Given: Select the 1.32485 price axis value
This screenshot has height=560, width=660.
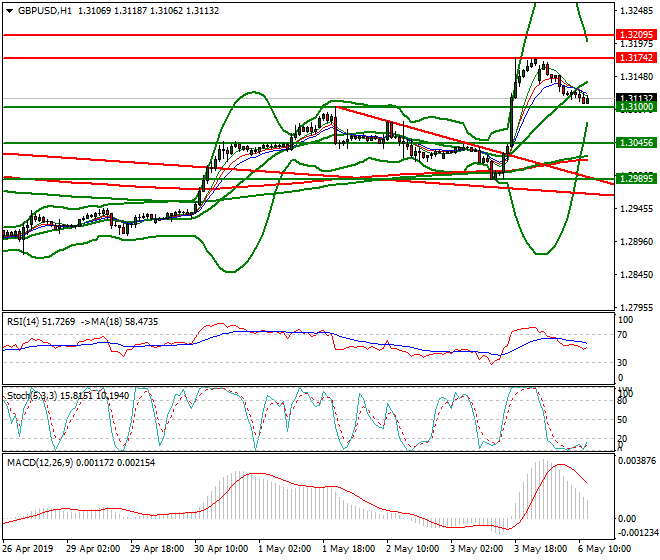Looking at the screenshot, I should [x=637, y=11].
